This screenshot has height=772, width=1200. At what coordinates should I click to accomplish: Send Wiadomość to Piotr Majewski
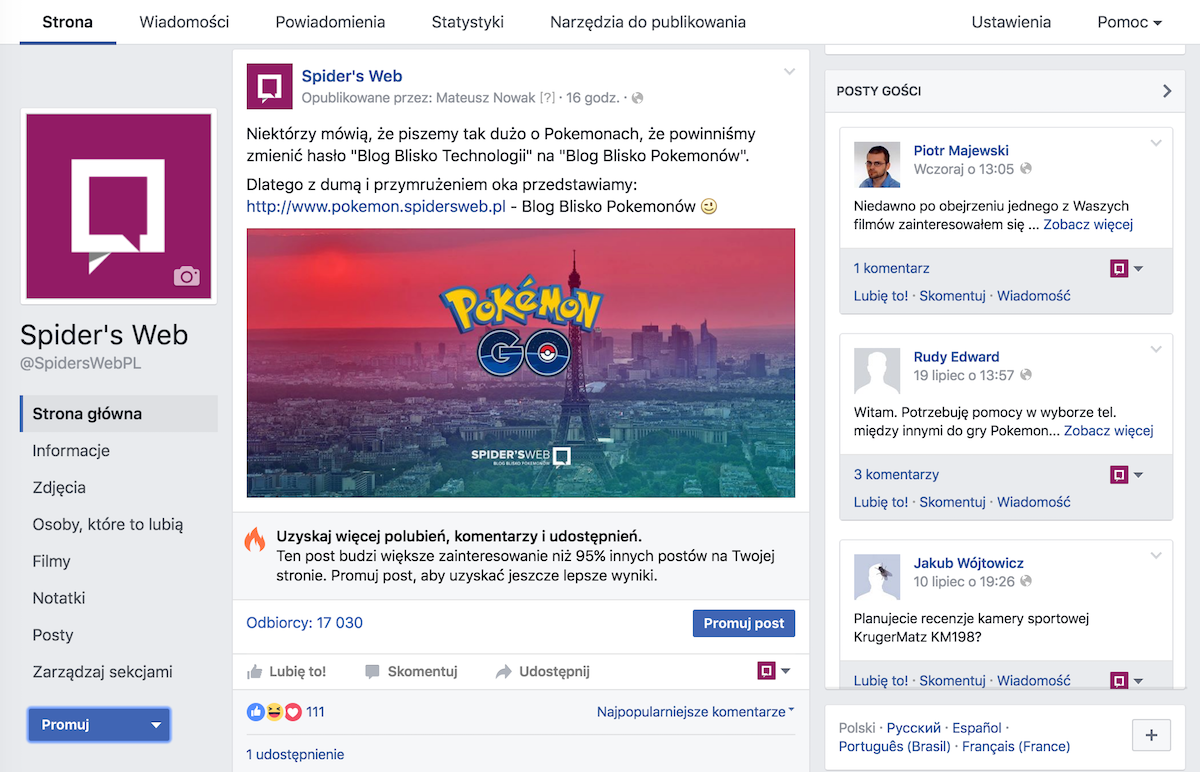(1034, 295)
